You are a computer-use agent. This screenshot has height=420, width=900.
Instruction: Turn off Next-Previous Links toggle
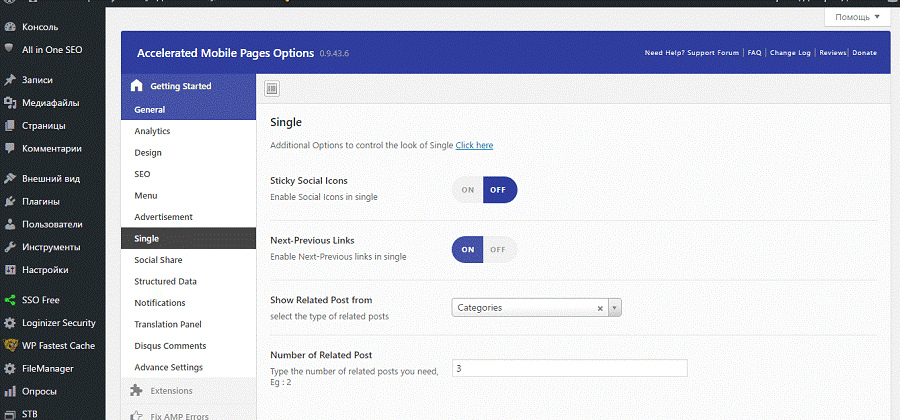[500, 250]
